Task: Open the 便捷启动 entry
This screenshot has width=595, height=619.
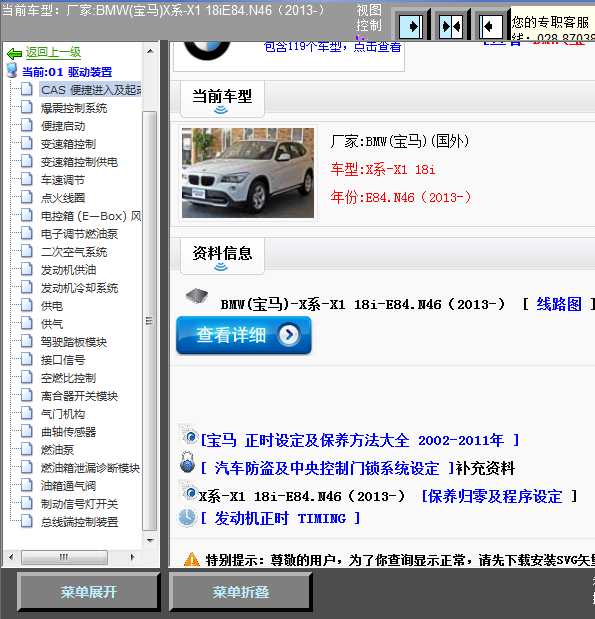Action: tap(63, 126)
